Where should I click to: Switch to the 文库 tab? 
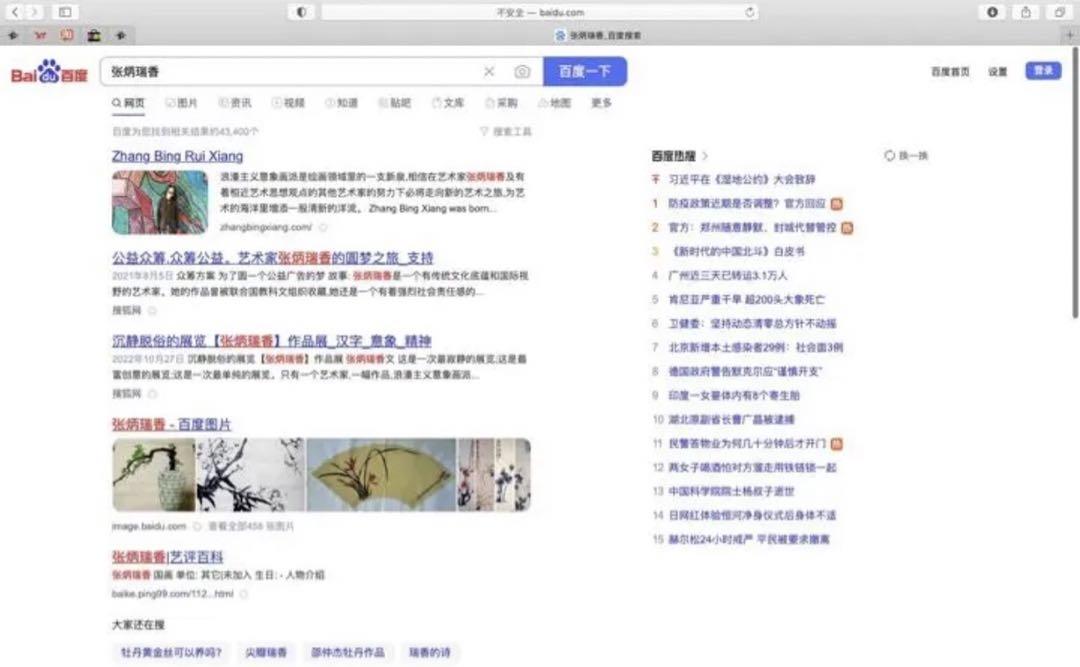pos(448,103)
